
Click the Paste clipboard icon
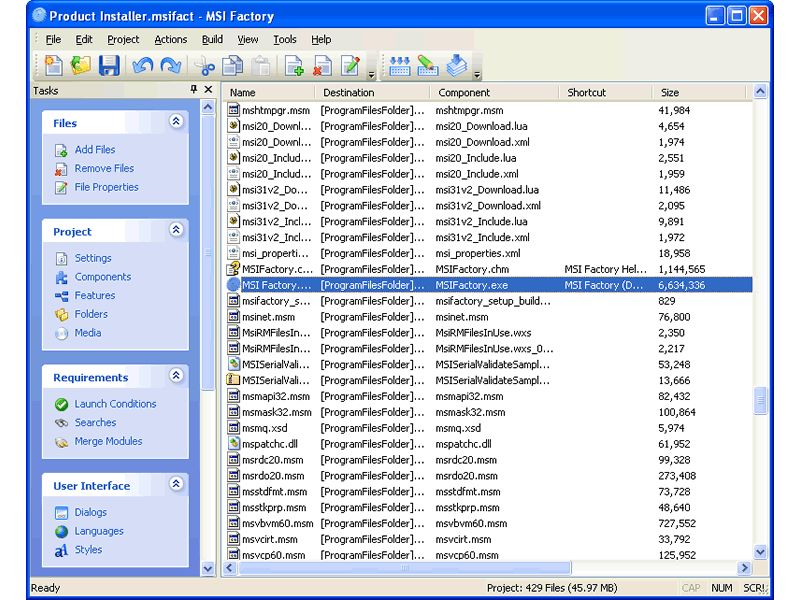pyautogui.click(x=262, y=66)
